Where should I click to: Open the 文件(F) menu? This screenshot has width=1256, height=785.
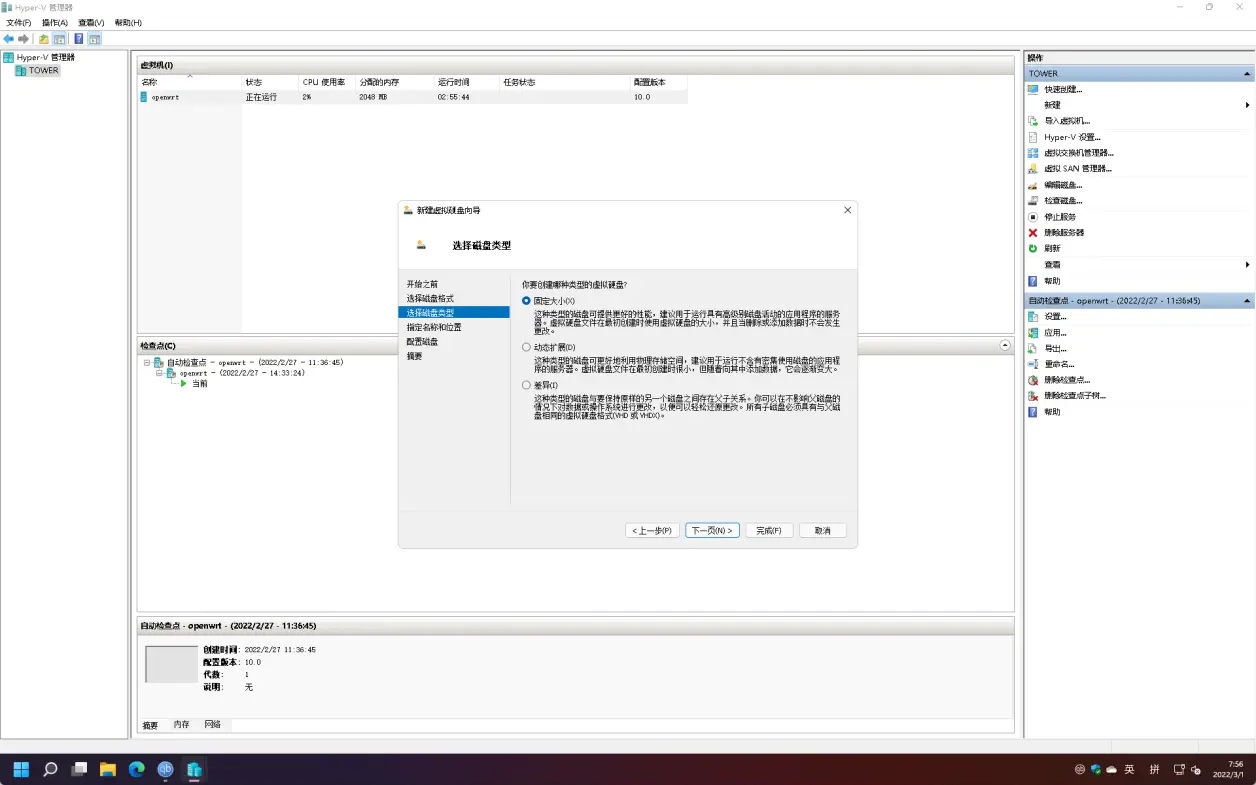pos(18,22)
